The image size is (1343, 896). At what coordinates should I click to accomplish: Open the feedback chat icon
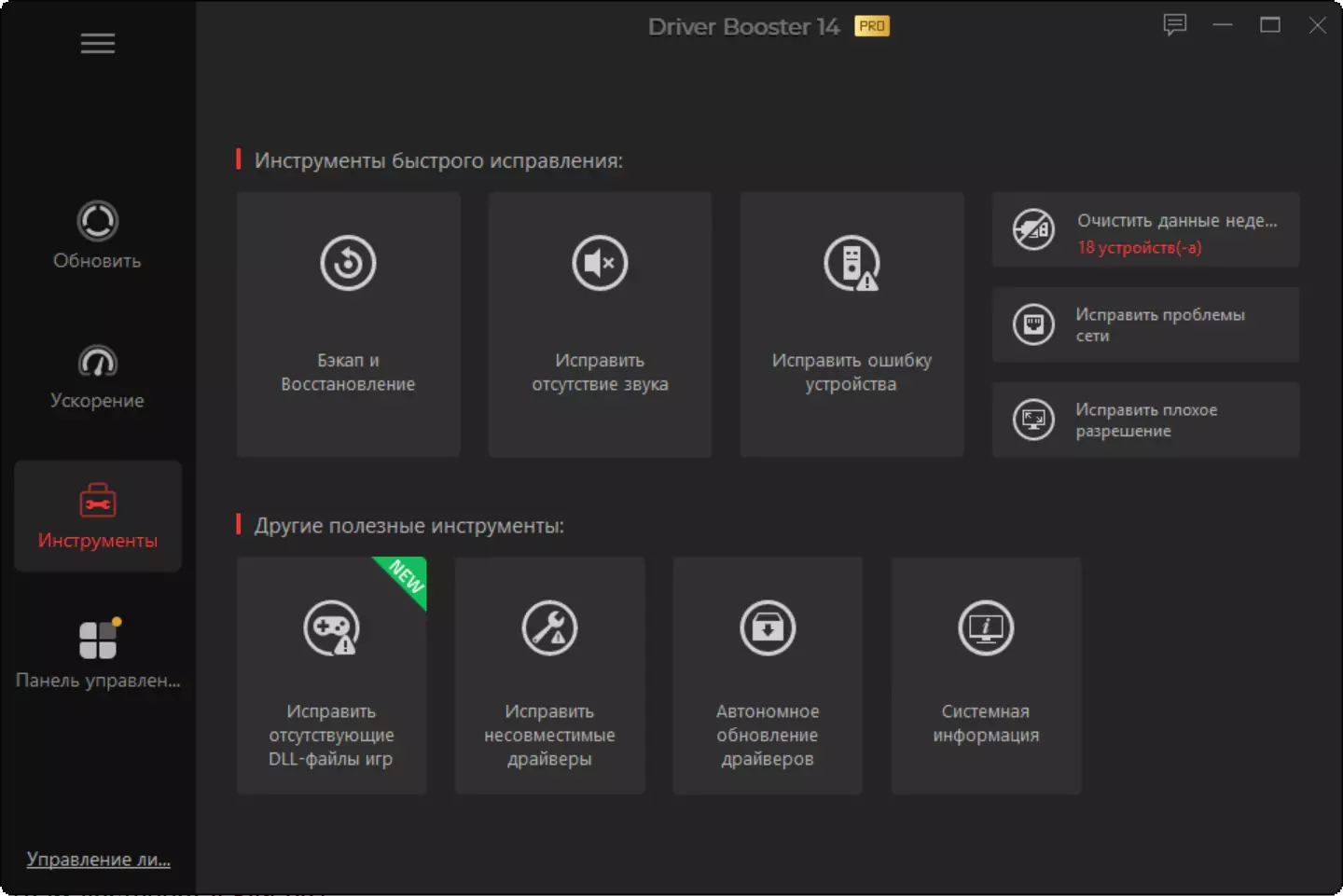[x=1175, y=25]
